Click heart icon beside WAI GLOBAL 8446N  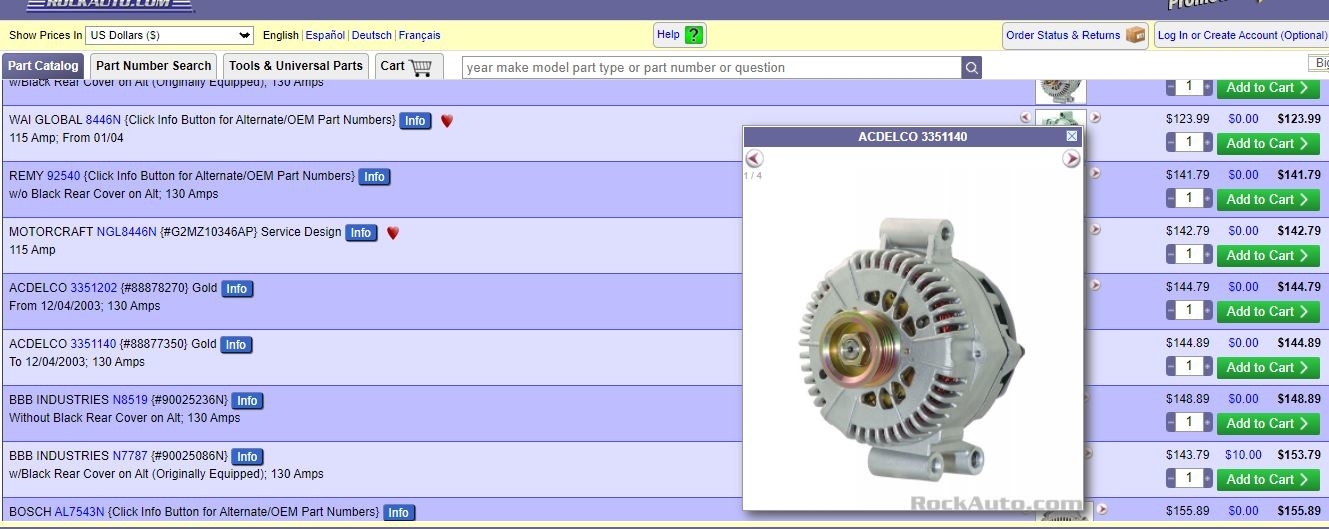coord(447,121)
